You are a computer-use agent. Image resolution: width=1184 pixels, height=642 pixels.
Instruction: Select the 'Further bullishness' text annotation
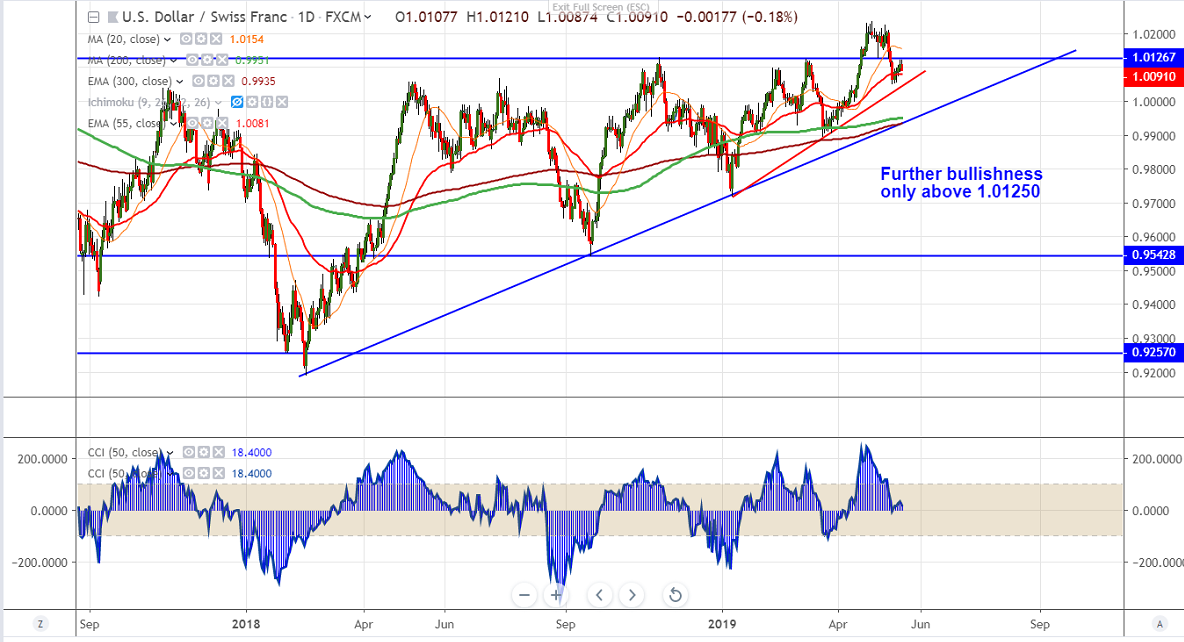tap(960, 183)
